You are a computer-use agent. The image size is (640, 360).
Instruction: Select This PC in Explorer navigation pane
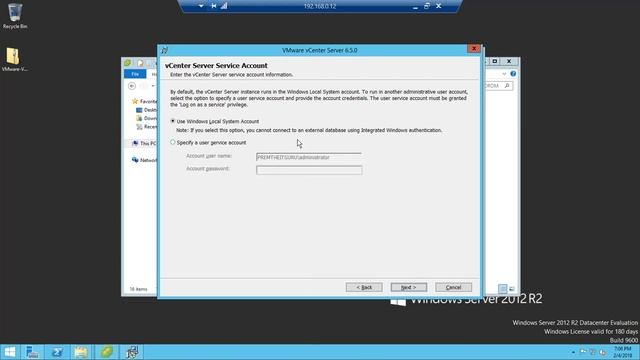click(144, 143)
